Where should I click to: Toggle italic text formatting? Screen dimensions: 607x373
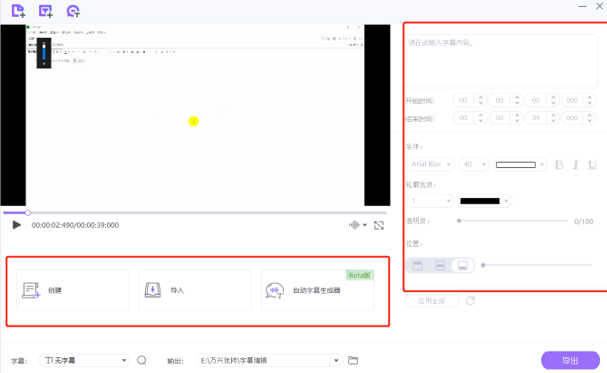[x=576, y=165]
